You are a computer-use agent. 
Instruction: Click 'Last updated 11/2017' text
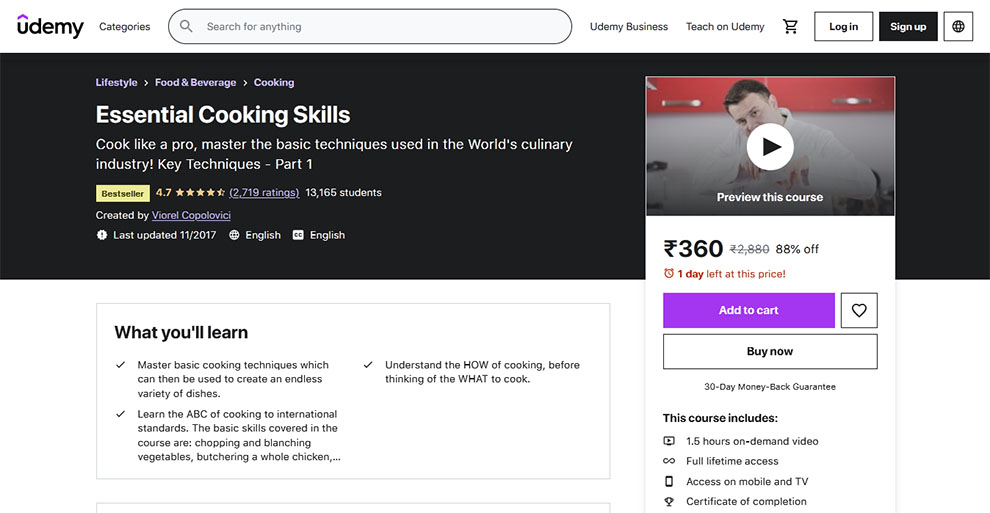(x=164, y=235)
